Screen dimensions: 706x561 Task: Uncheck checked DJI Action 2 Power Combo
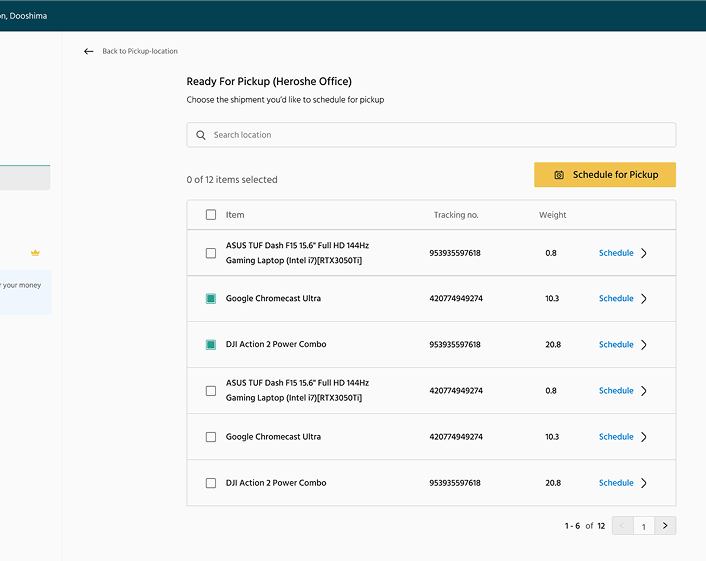(211, 344)
